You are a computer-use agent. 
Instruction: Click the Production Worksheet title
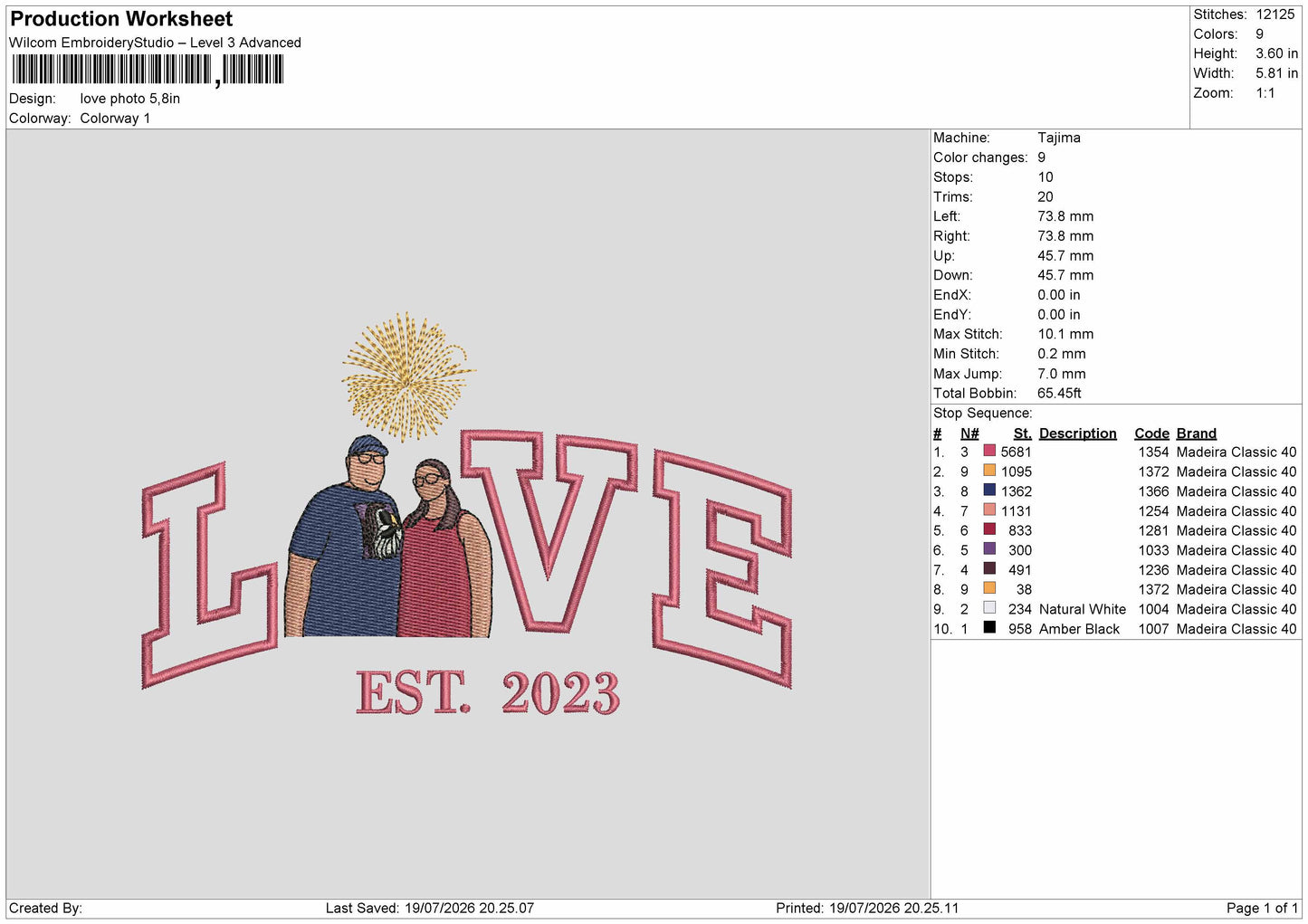point(121,19)
